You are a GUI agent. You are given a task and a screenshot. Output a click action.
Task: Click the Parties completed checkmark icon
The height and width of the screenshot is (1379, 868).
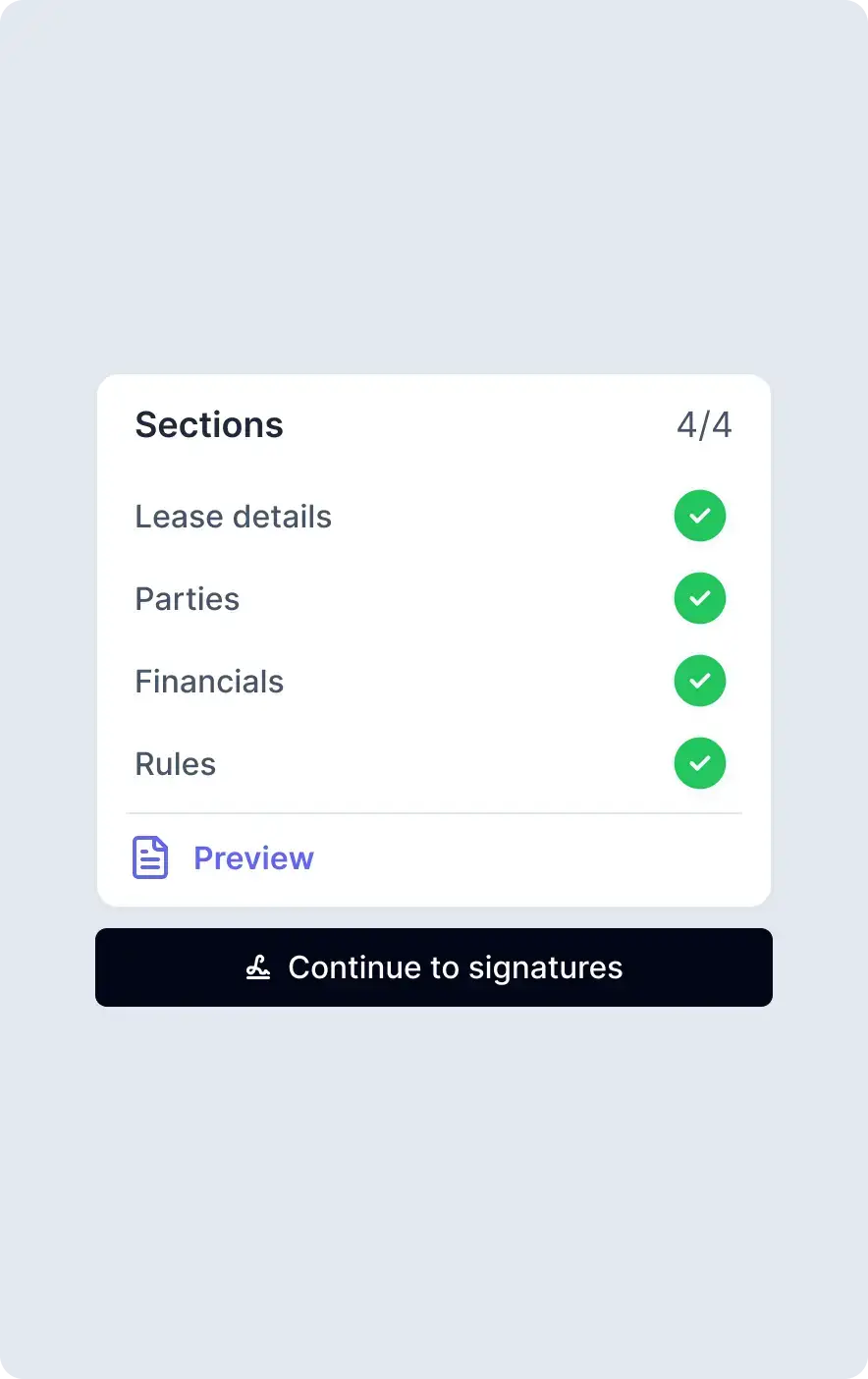tap(699, 598)
